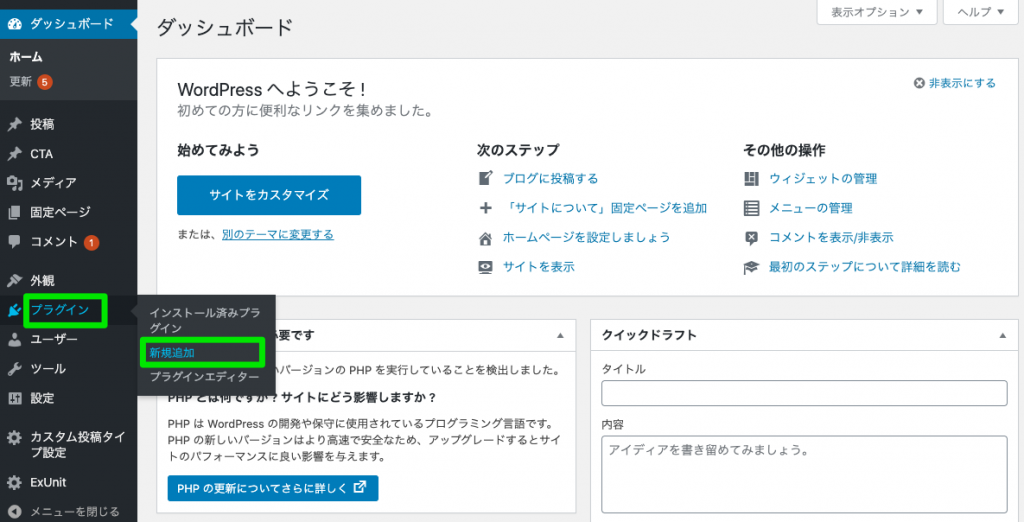Open the ヘルプ dropdown

[981, 12]
